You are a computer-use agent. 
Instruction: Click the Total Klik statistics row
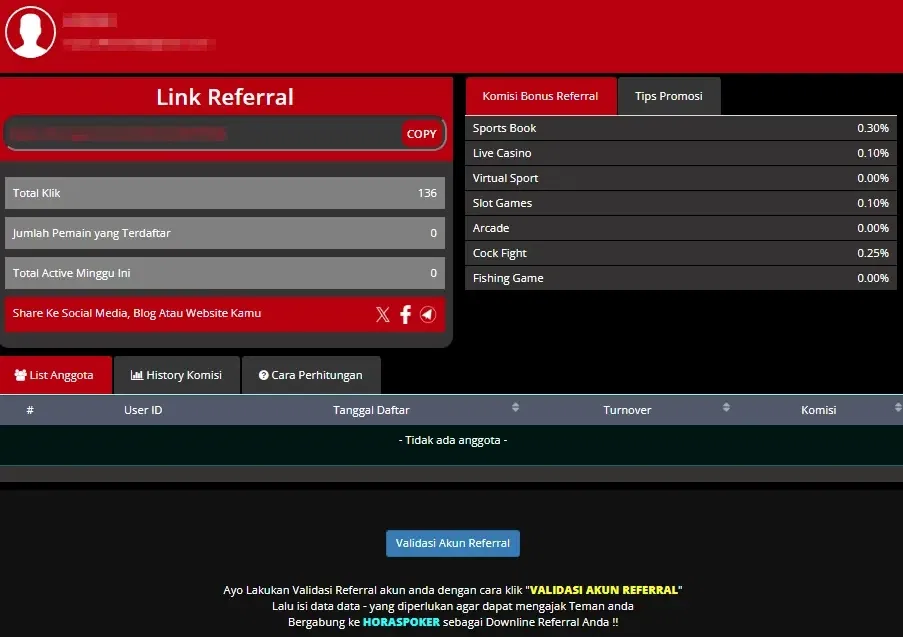point(225,193)
